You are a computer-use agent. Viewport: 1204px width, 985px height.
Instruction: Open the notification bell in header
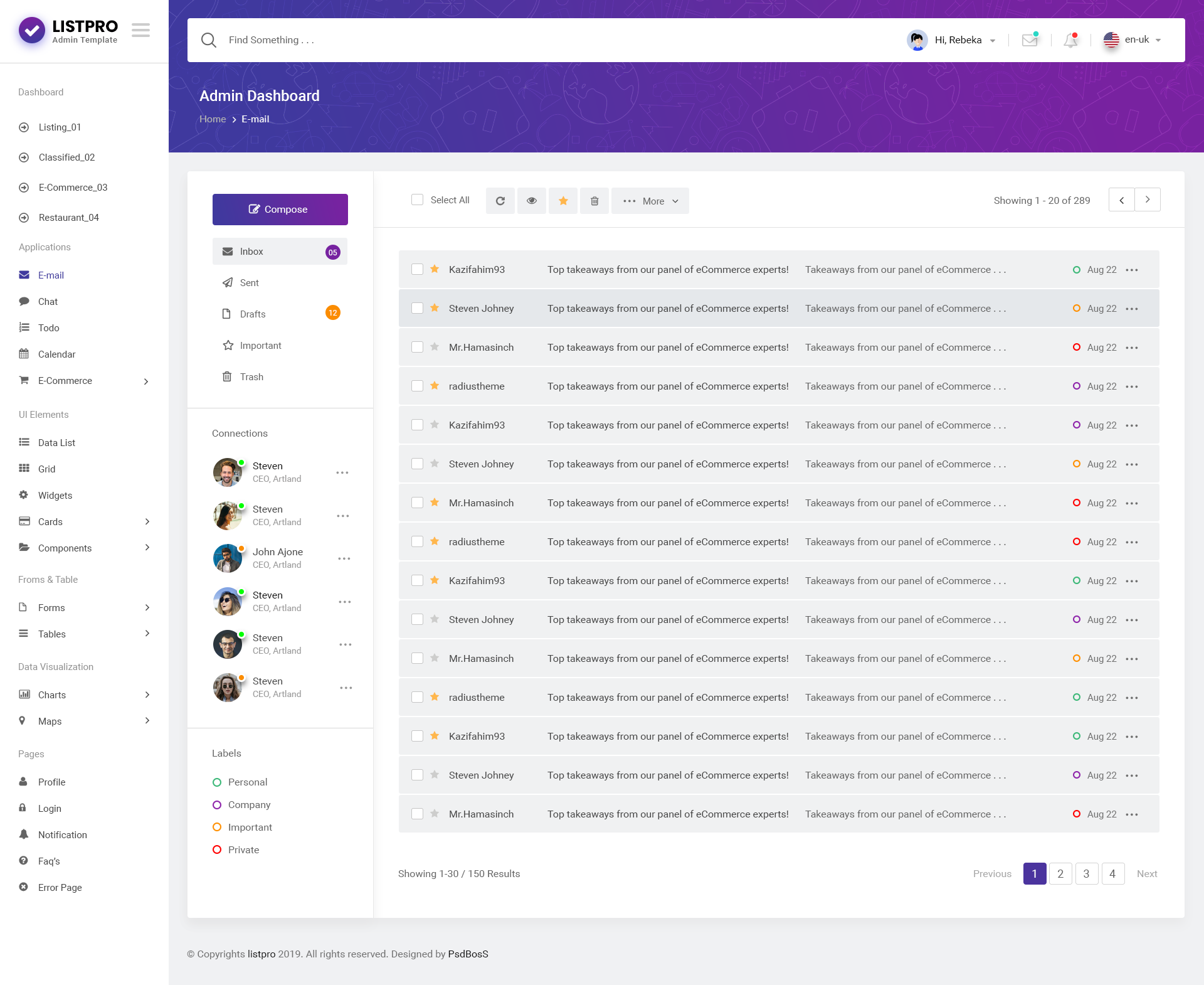1070,40
